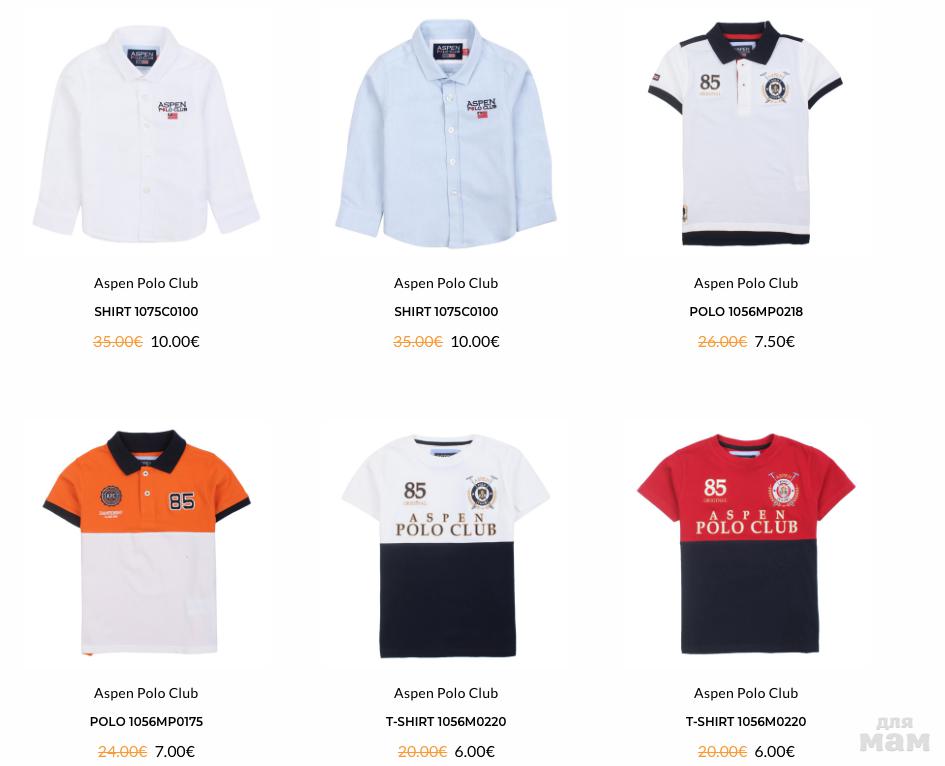
Task: Open SHIRT 1075C0100 title under blue shirt
Action: pos(446,312)
